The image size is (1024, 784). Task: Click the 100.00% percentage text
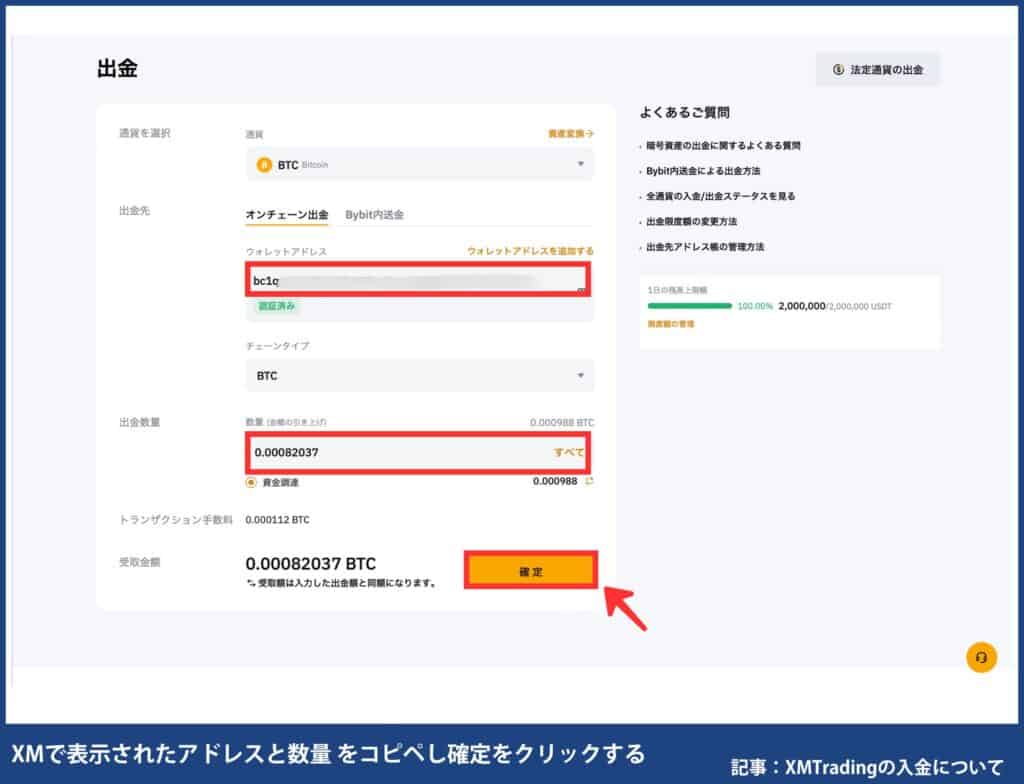tap(755, 306)
